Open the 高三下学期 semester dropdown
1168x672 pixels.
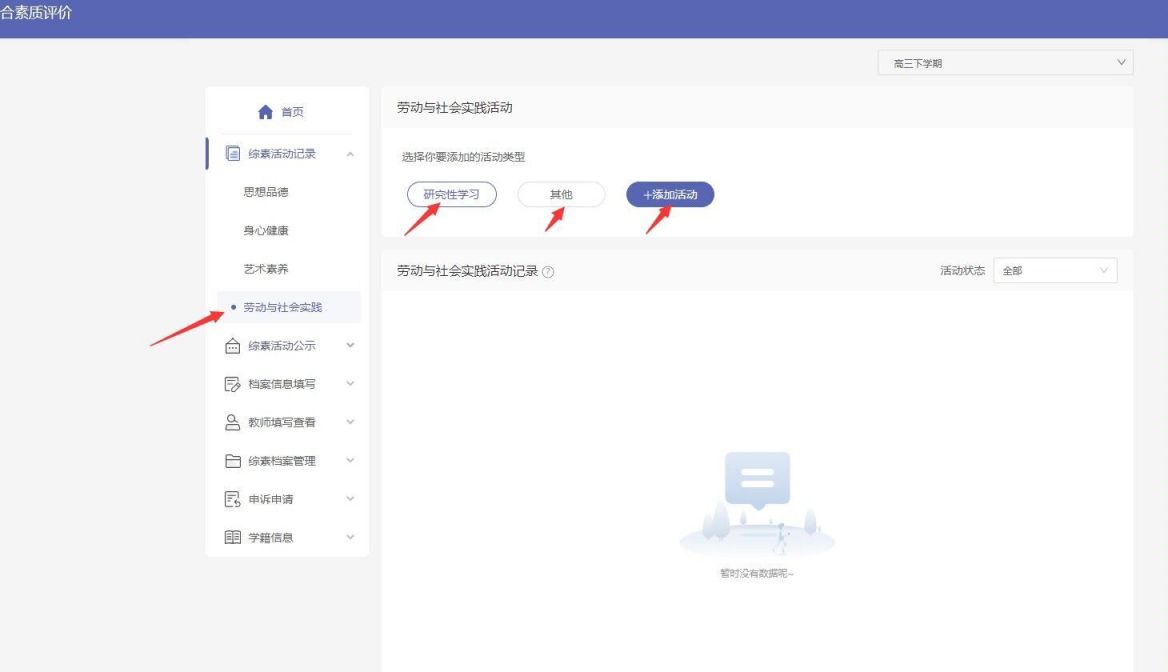pyautogui.click(x=1004, y=62)
